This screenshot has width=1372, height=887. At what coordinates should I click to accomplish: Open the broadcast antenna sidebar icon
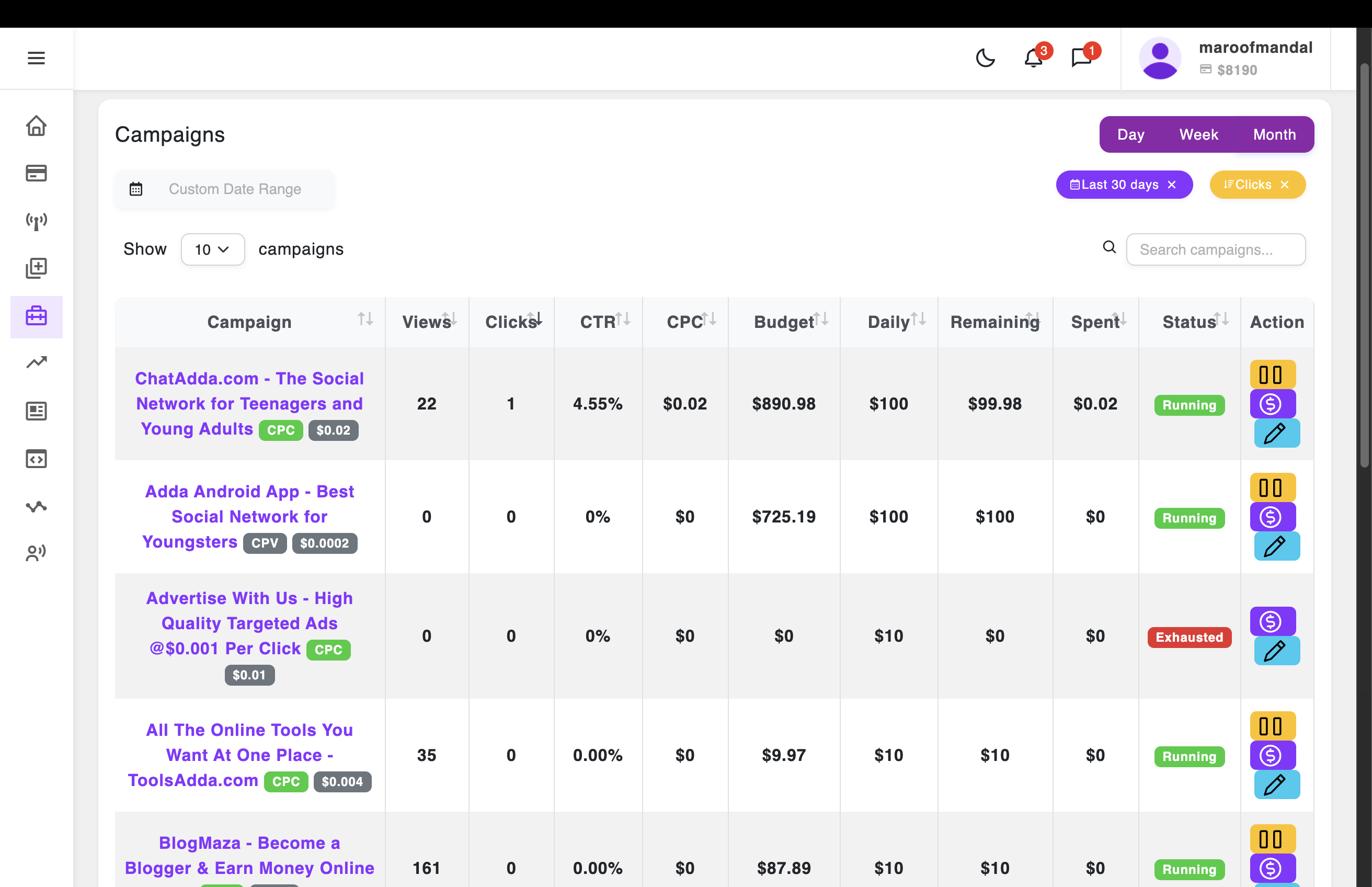pos(36,221)
